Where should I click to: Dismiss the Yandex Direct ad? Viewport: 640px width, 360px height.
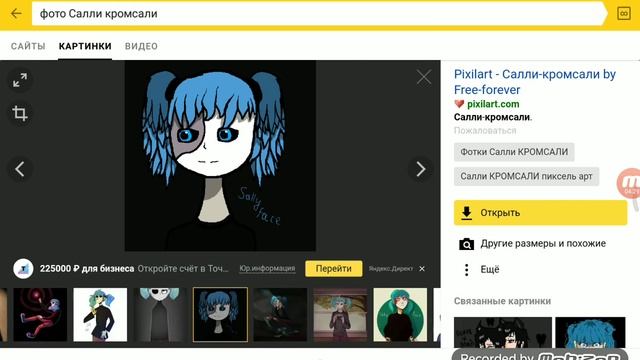[422, 269]
